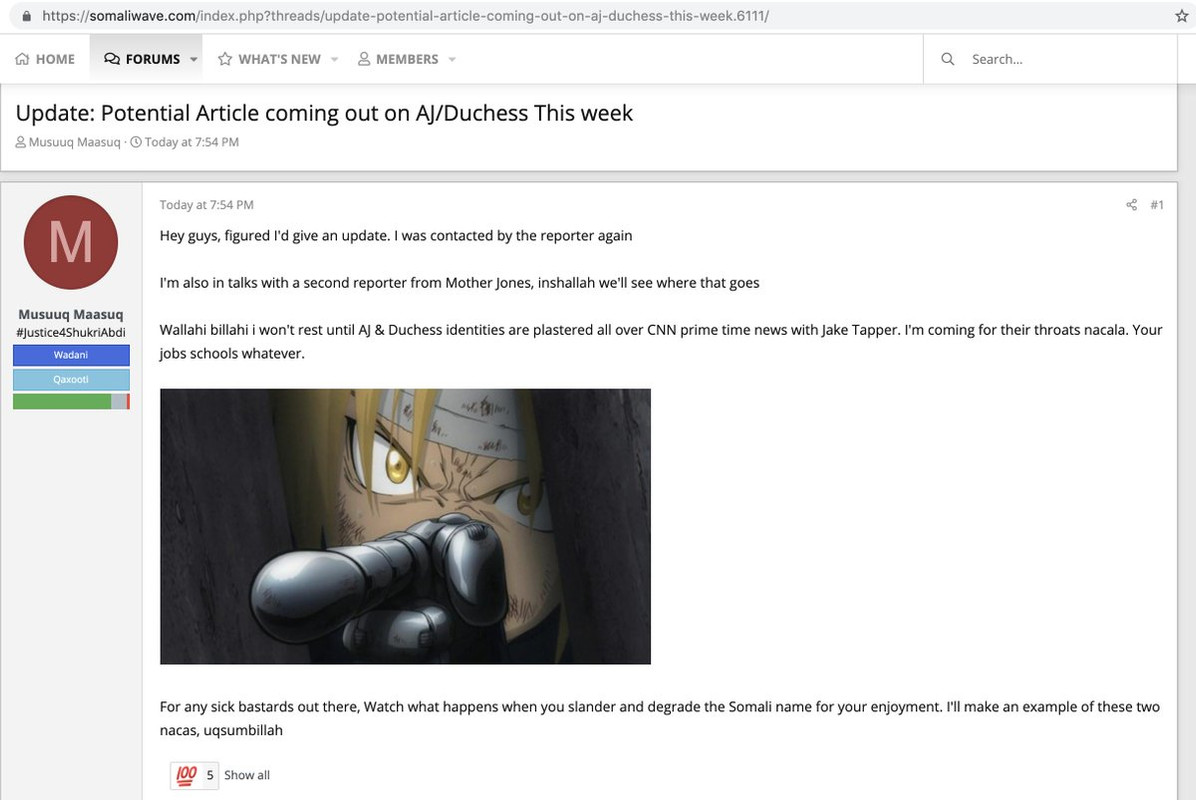Click the What's New star icon

point(225,59)
